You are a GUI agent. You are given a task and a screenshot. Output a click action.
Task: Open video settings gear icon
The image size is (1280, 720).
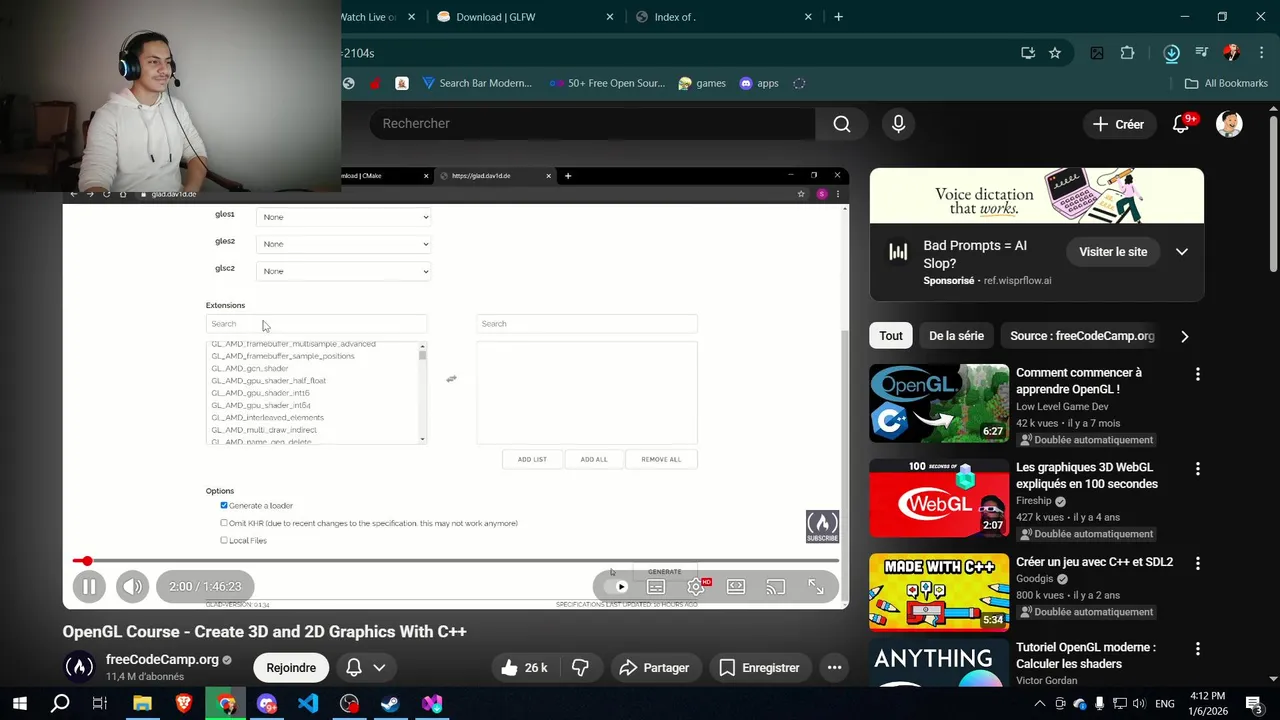click(696, 587)
